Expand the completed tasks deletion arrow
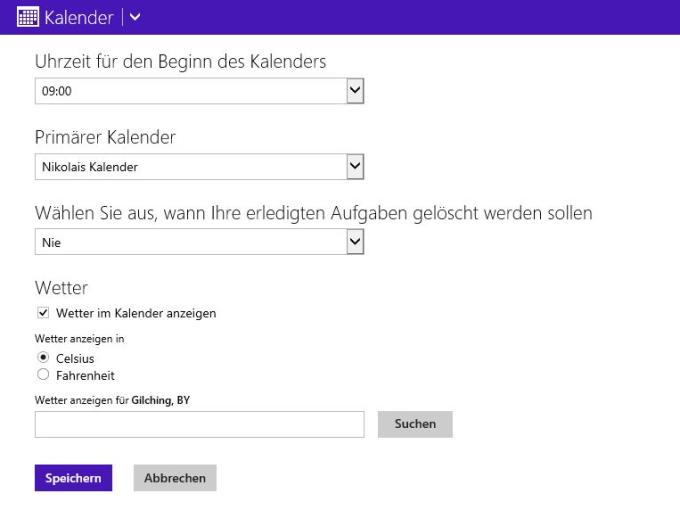This screenshot has width=680, height=510. coord(355,242)
